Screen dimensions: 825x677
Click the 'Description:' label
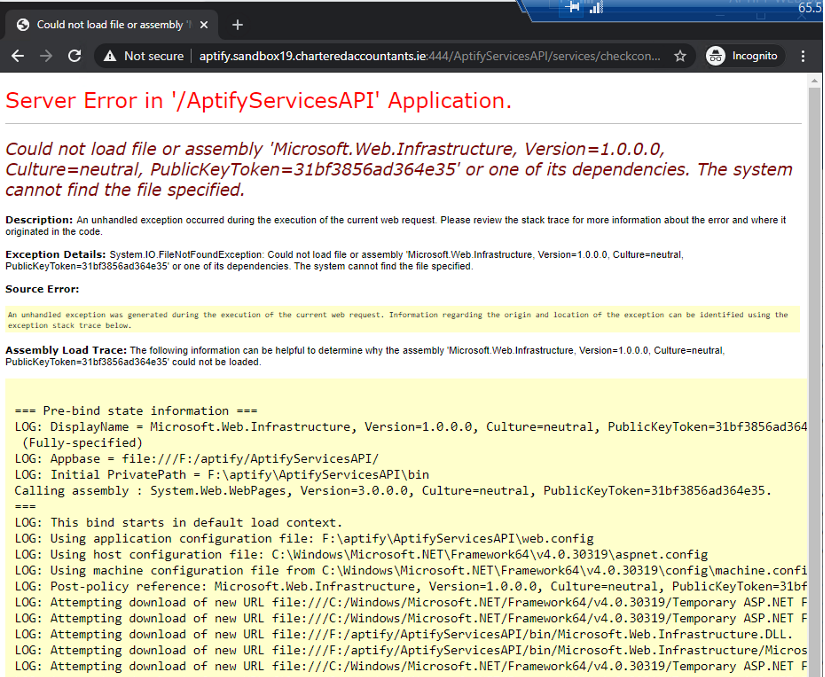click(x=39, y=220)
